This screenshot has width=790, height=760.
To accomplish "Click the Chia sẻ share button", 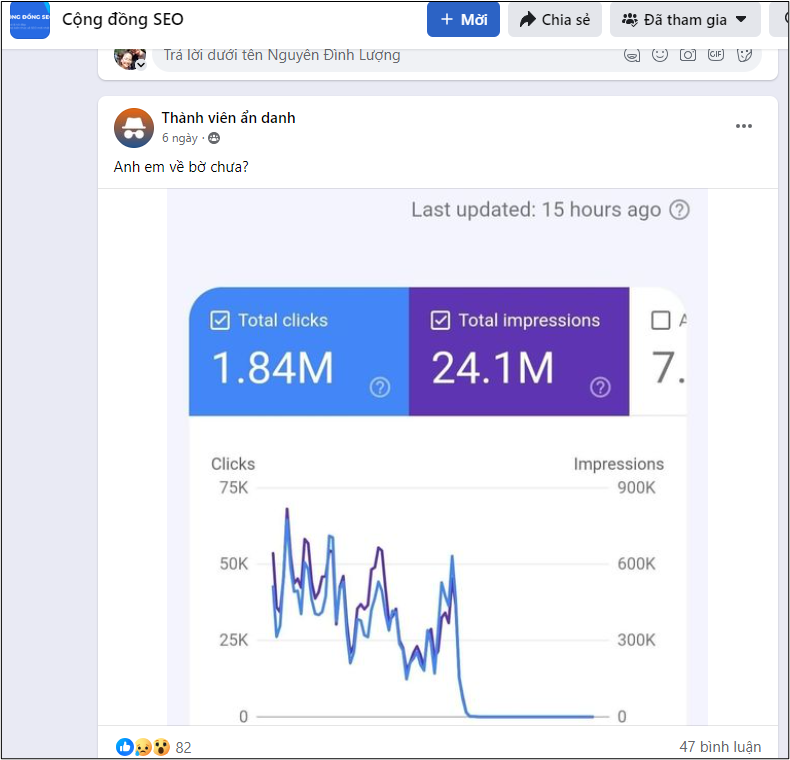I will point(555,19).
